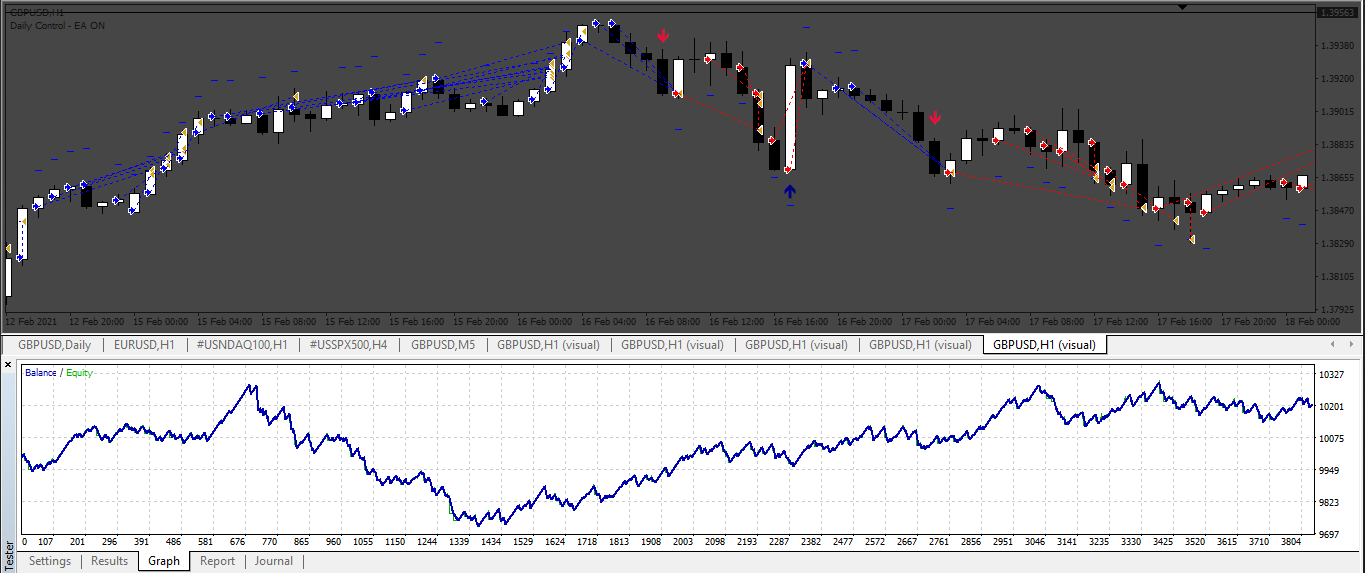Click the chart shift triangle marker at top
1365x573 pixels.
[x=1183, y=7]
